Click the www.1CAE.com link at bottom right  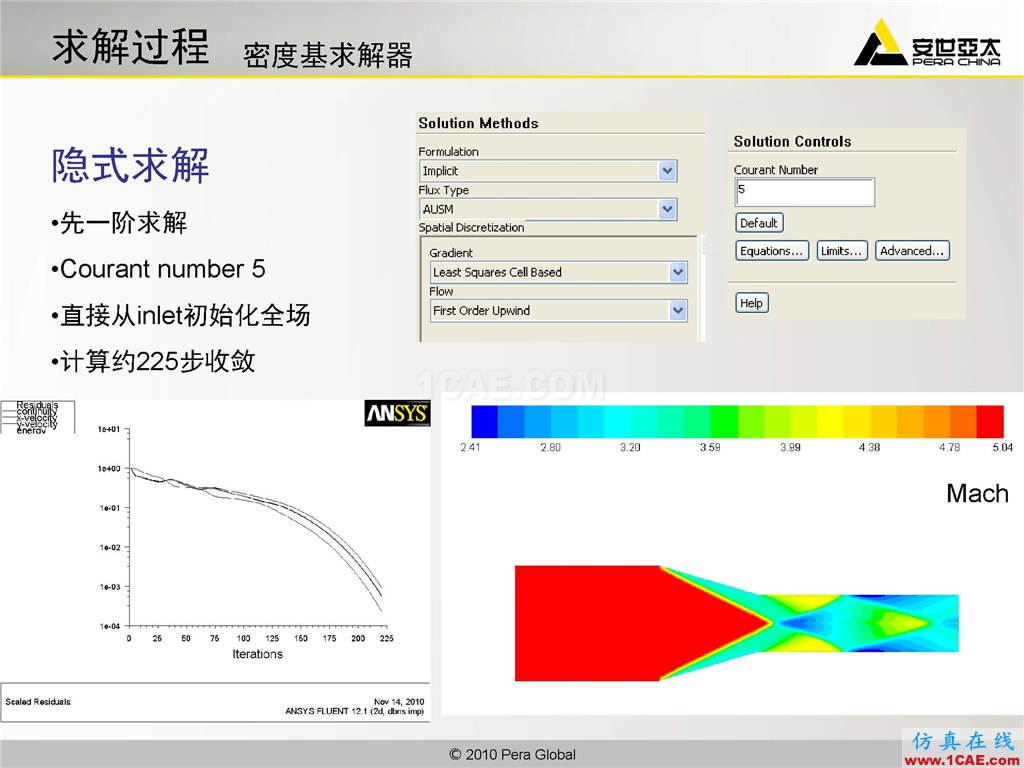point(963,761)
